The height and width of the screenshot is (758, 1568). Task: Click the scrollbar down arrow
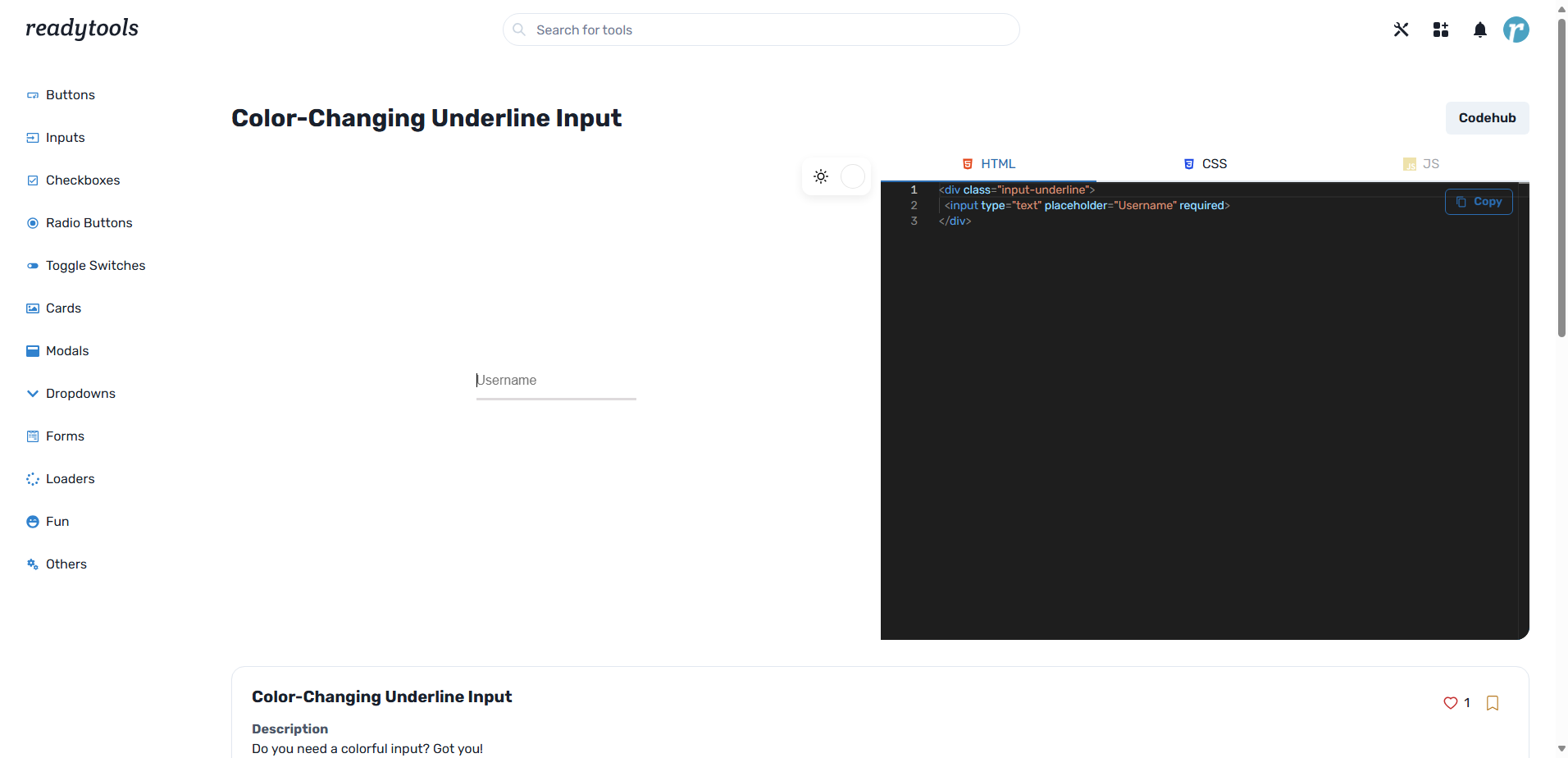(1561, 749)
